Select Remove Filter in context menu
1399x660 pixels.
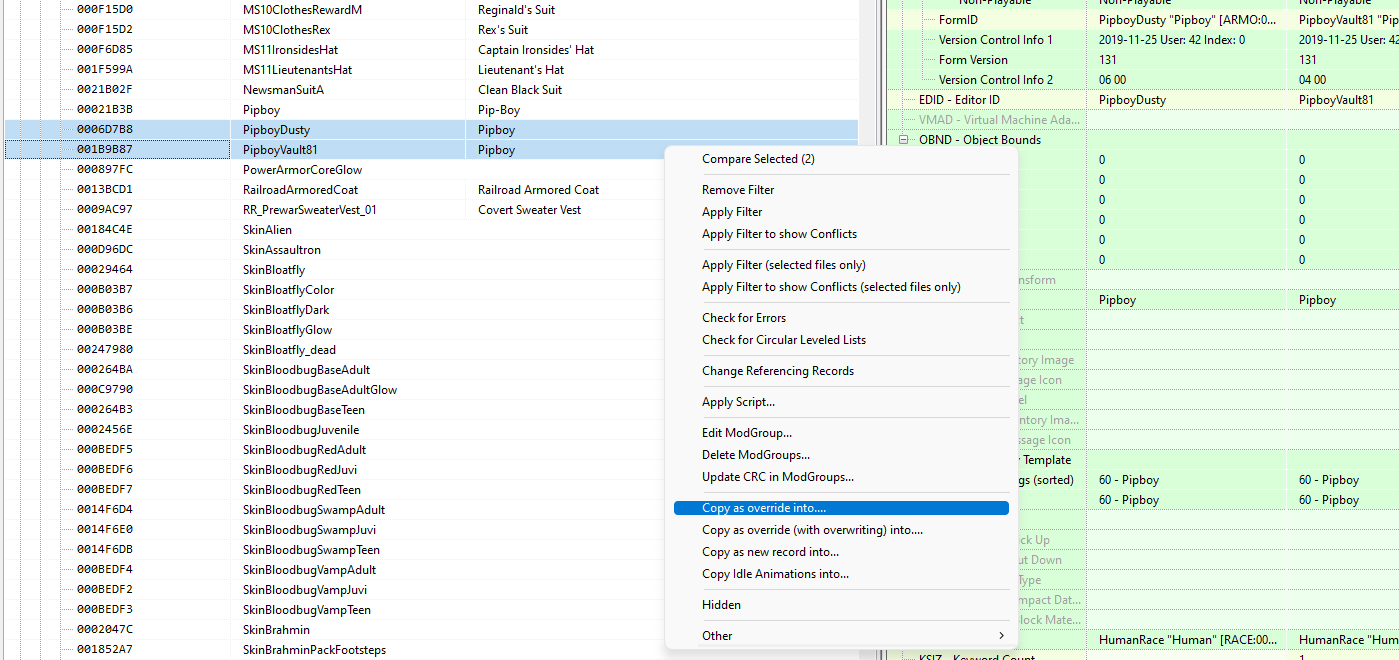(x=738, y=190)
